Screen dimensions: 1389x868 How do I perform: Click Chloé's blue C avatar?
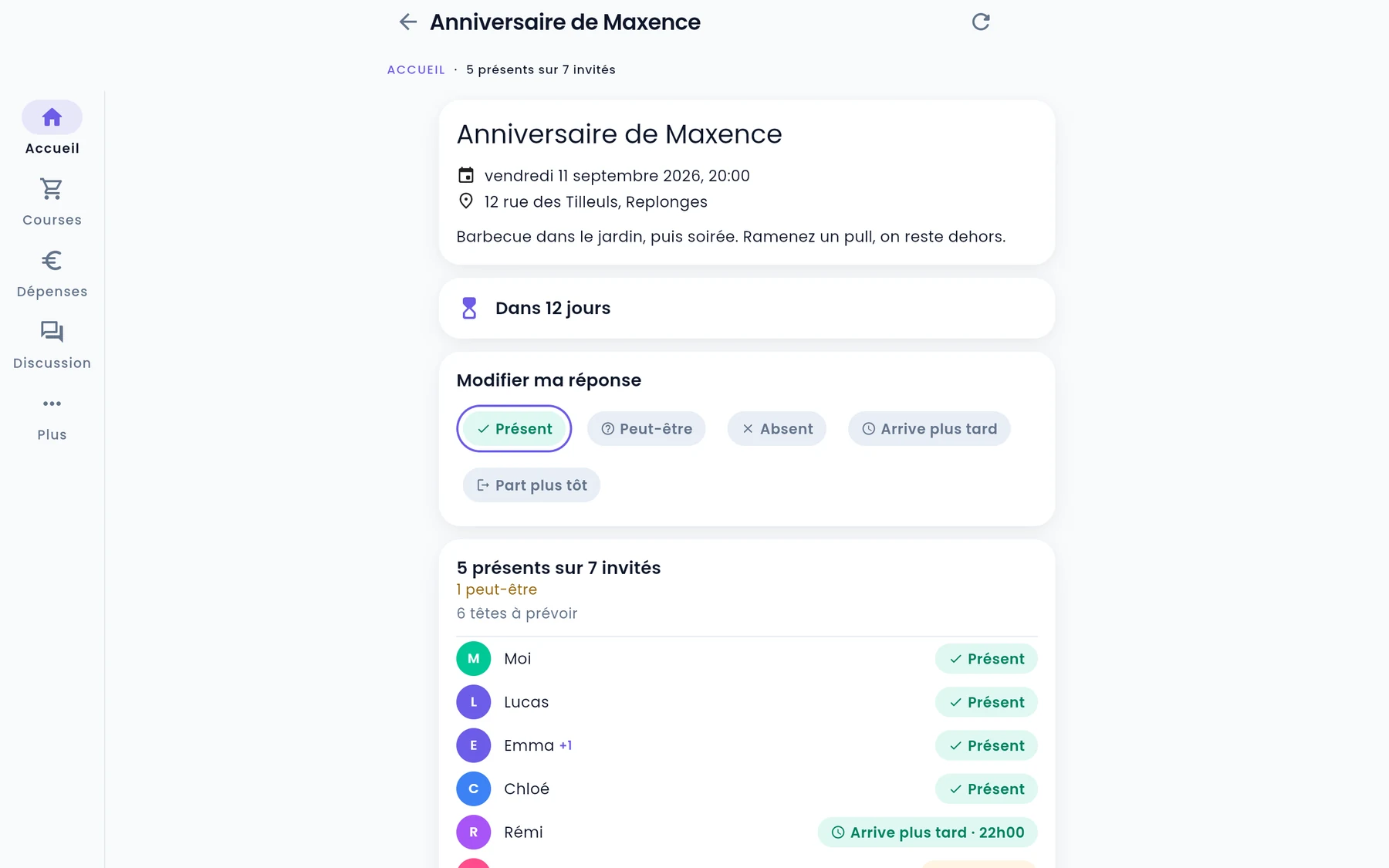click(x=474, y=789)
